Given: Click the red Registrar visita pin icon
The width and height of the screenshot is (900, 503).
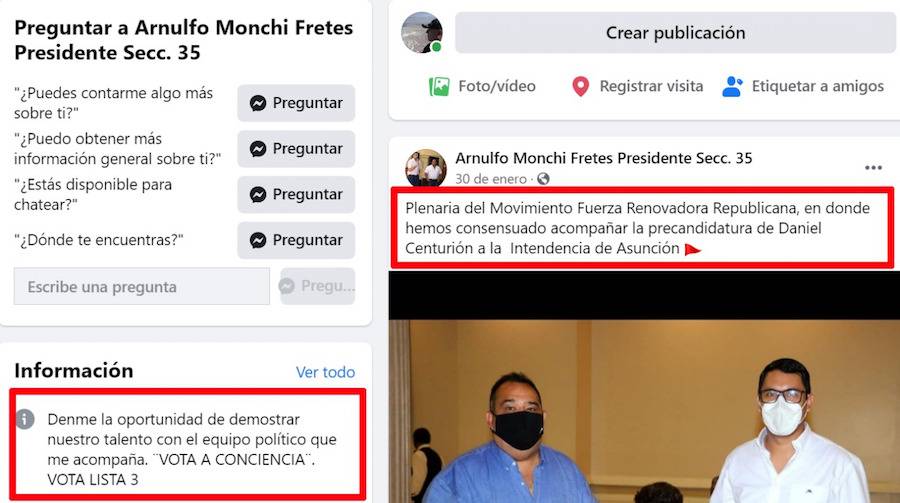Looking at the screenshot, I should tap(580, 87).
